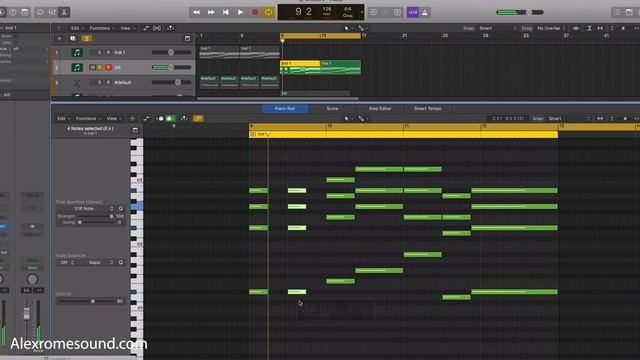Click the track header configuration icon

coord(187,38)
